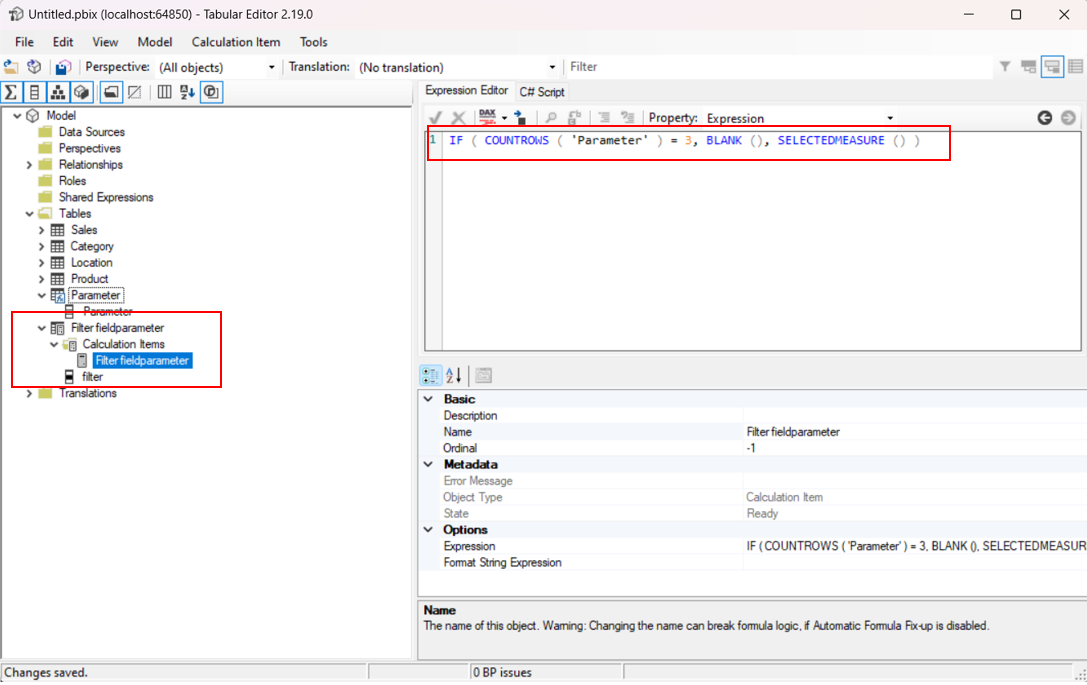Toggle the show measures sigma button
Viewport: 1087px width, 685px height.
coord(11,92)
